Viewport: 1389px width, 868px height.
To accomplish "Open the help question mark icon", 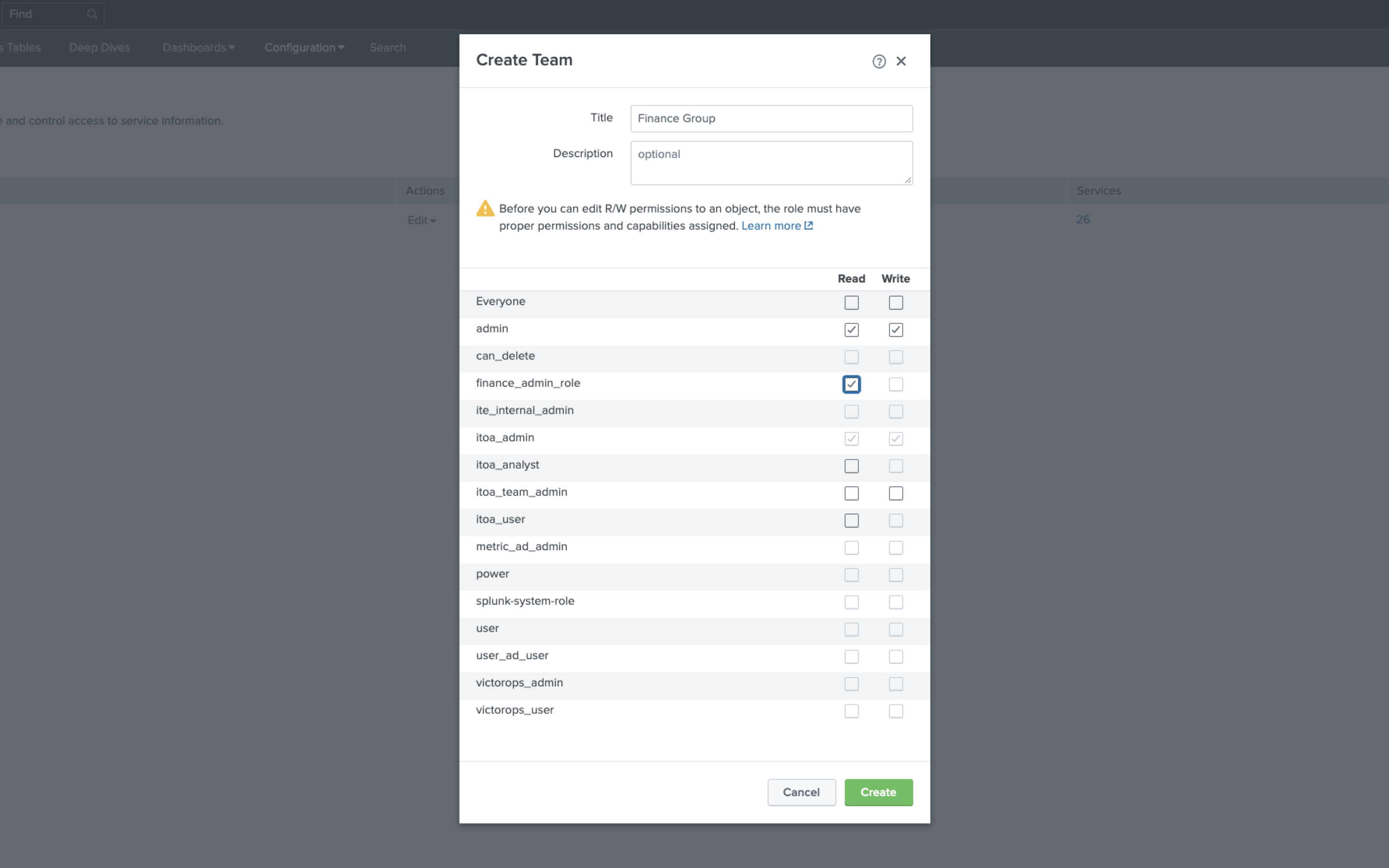I will (x=879, y=61).
